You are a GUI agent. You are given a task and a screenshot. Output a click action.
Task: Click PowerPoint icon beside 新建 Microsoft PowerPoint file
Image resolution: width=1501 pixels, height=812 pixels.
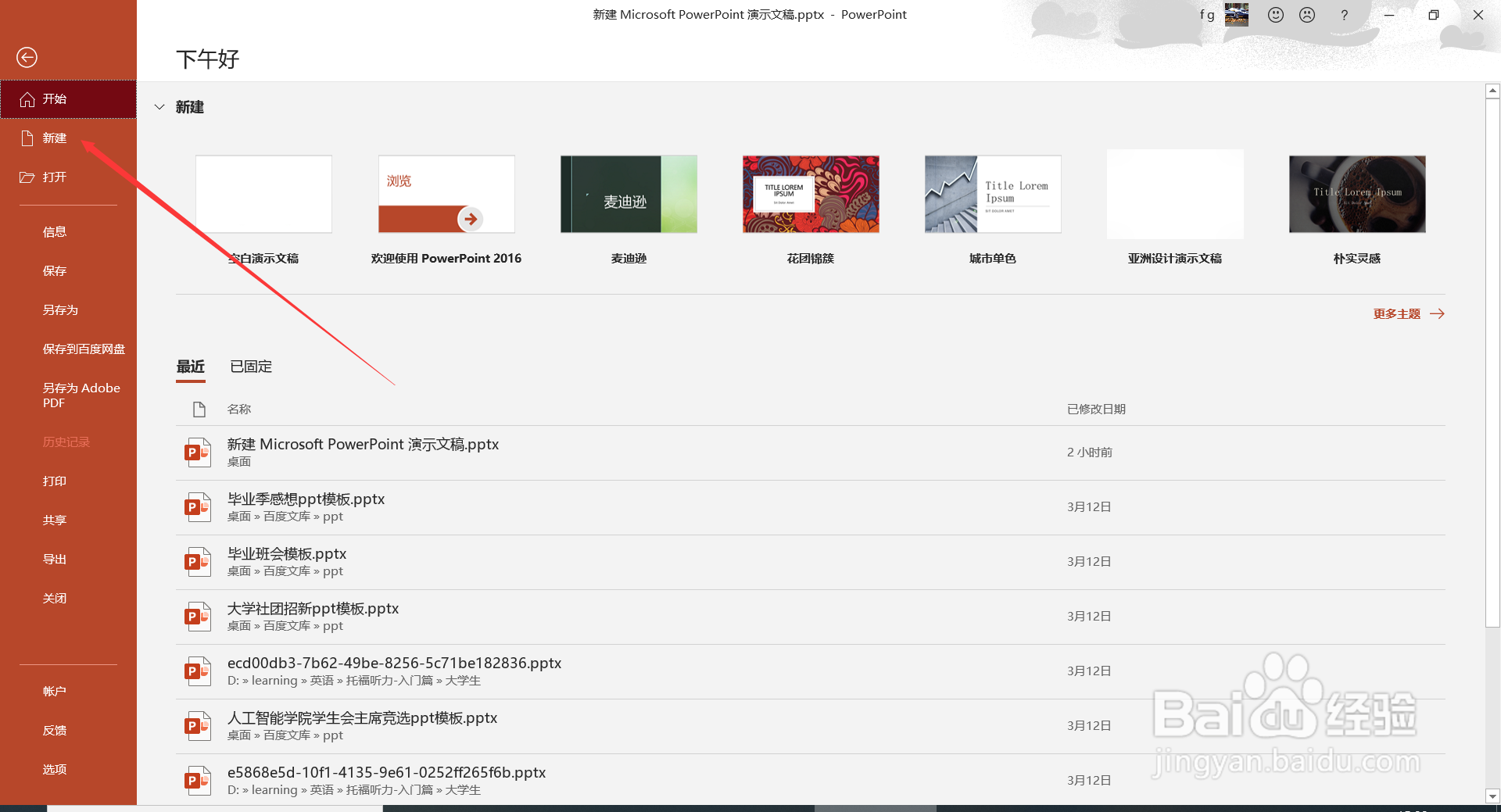[198, 453]
